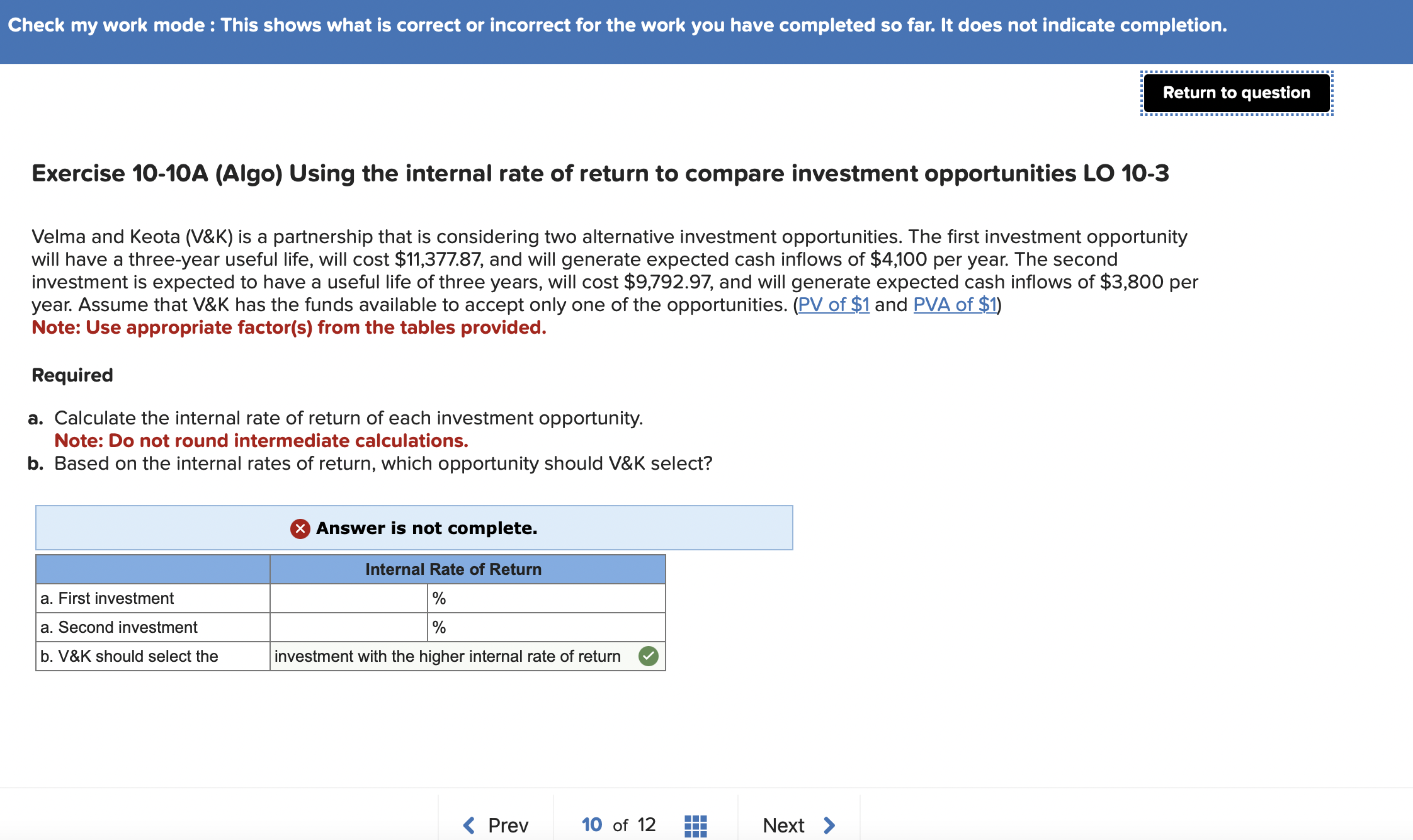This screenshot has width=1413, height=840.
Task: Click the right chevron on the Next control
Action: [829, 824]
